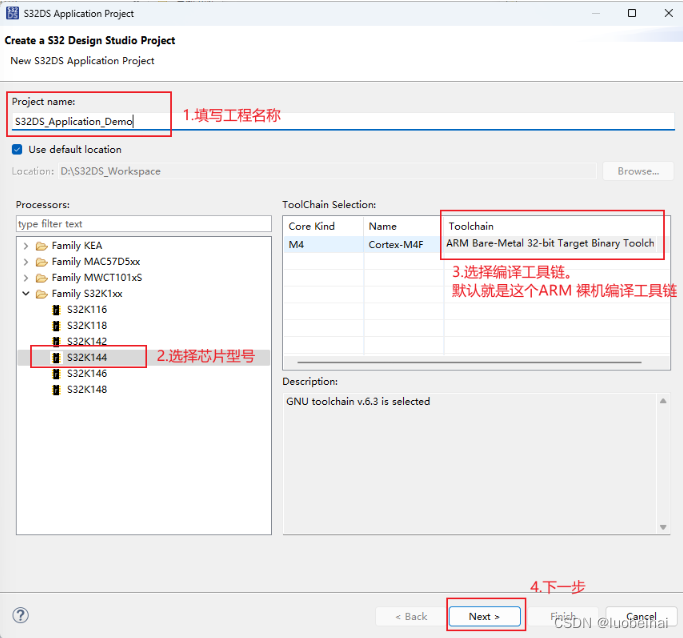Click the S32DS application icon in the title bar
The width and height of the screenshot is (683, 638).
pos(12,13)
